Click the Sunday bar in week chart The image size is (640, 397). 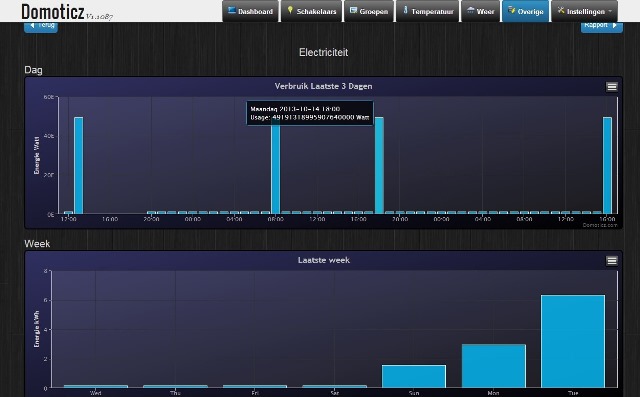point(414,376)
